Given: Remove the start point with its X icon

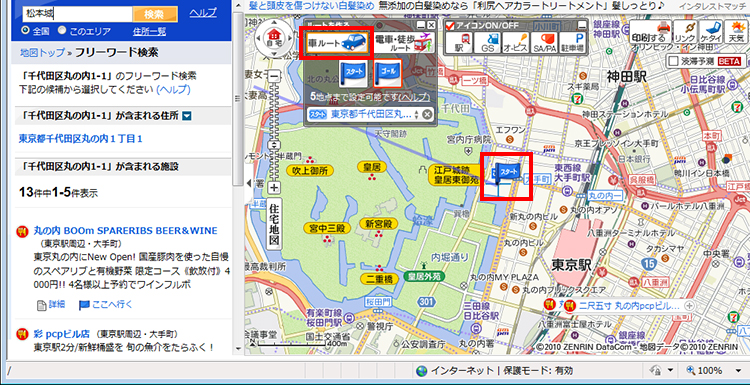Looking at the screenshot, I should [x=427, y=114].
